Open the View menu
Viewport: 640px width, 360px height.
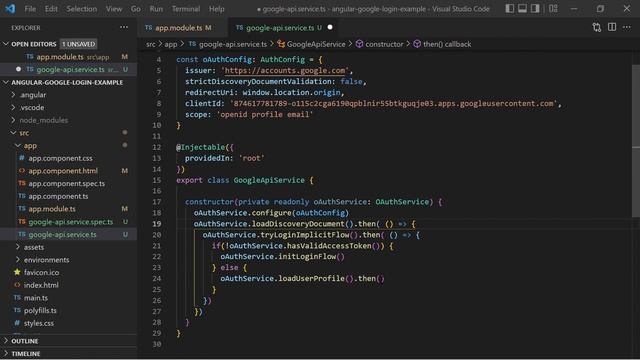click(114, 9)
